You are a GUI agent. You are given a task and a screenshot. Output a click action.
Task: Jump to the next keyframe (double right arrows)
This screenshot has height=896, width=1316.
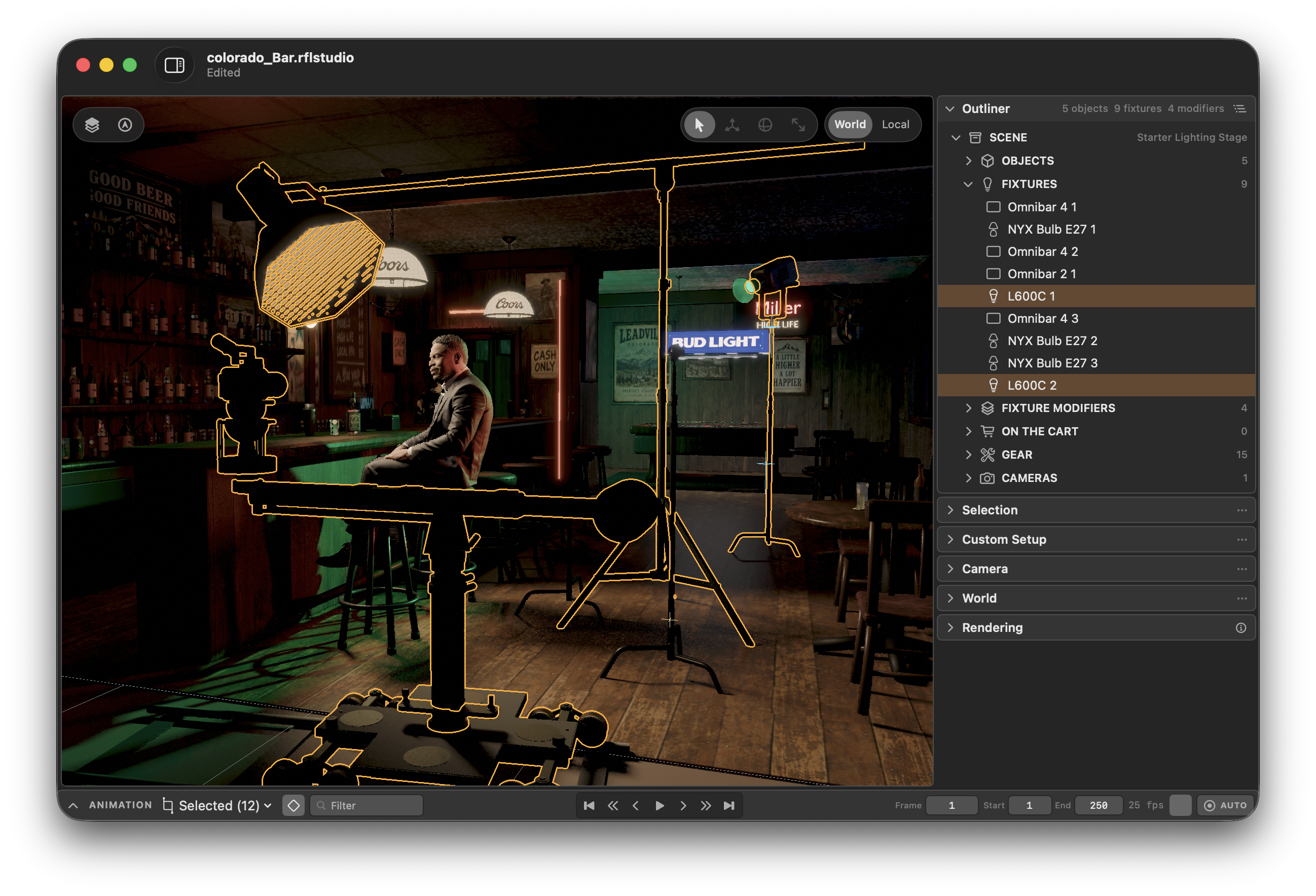pos(706,805)
